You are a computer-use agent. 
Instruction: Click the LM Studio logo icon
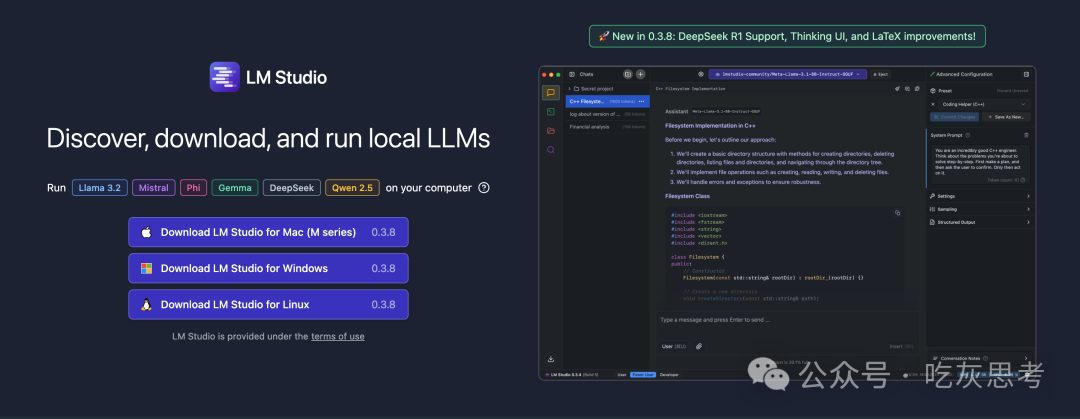pos(225,77)
